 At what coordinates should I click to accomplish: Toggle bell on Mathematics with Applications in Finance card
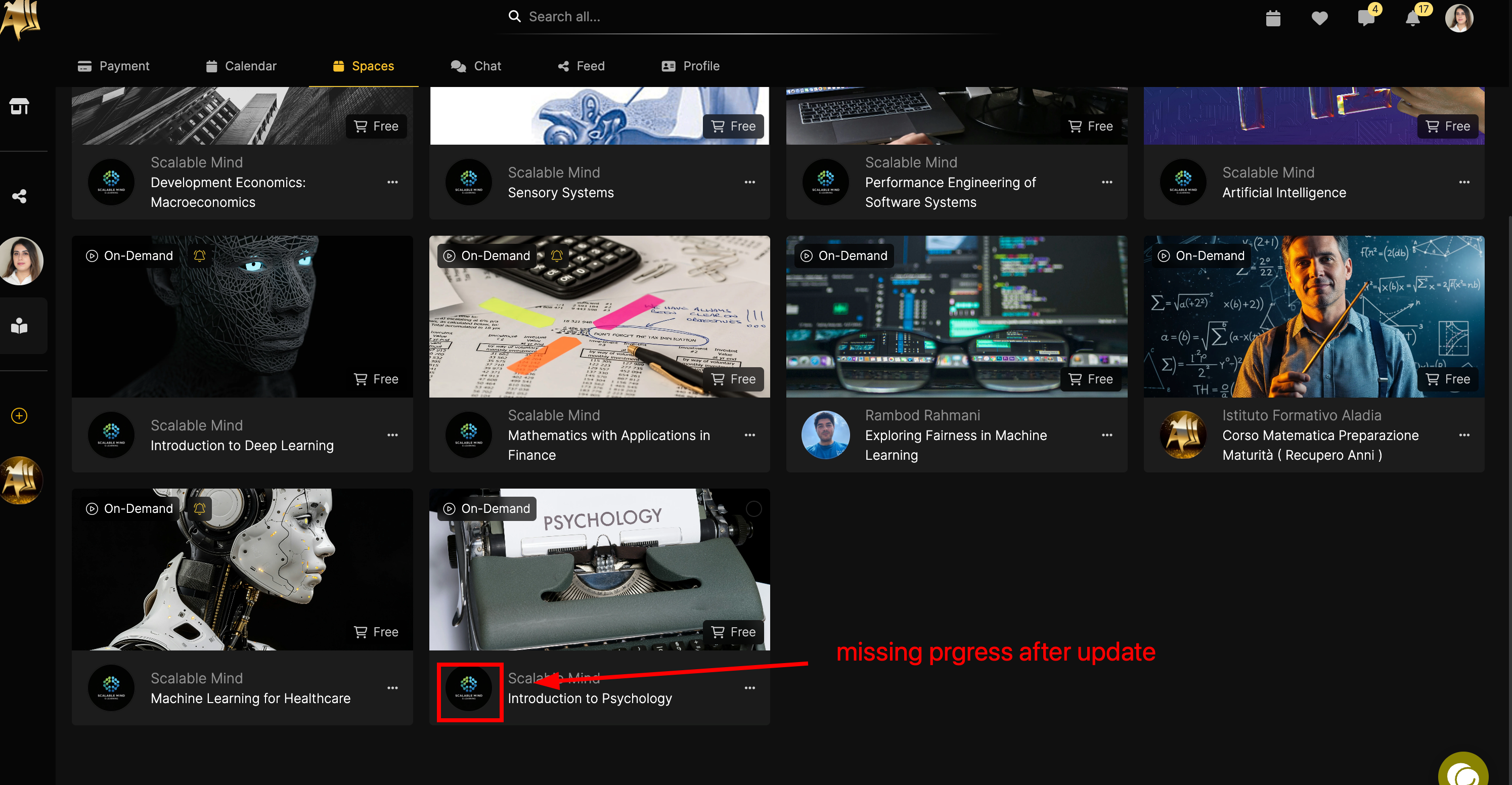point(556,255)
